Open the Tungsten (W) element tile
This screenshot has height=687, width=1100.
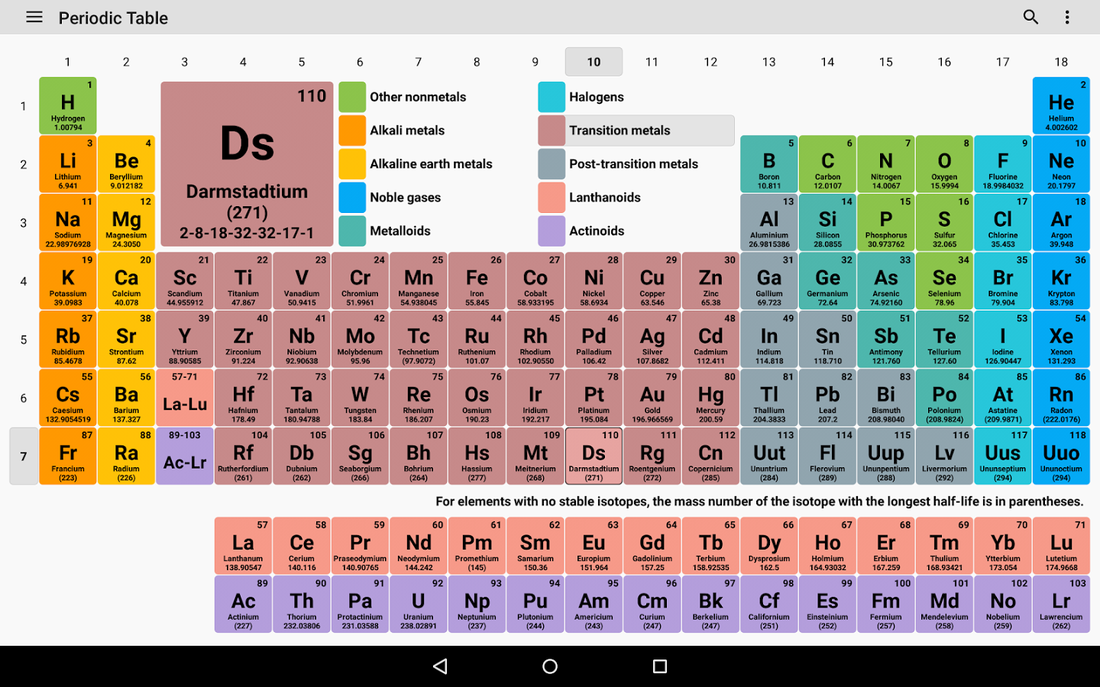click(x=360, y=398)
